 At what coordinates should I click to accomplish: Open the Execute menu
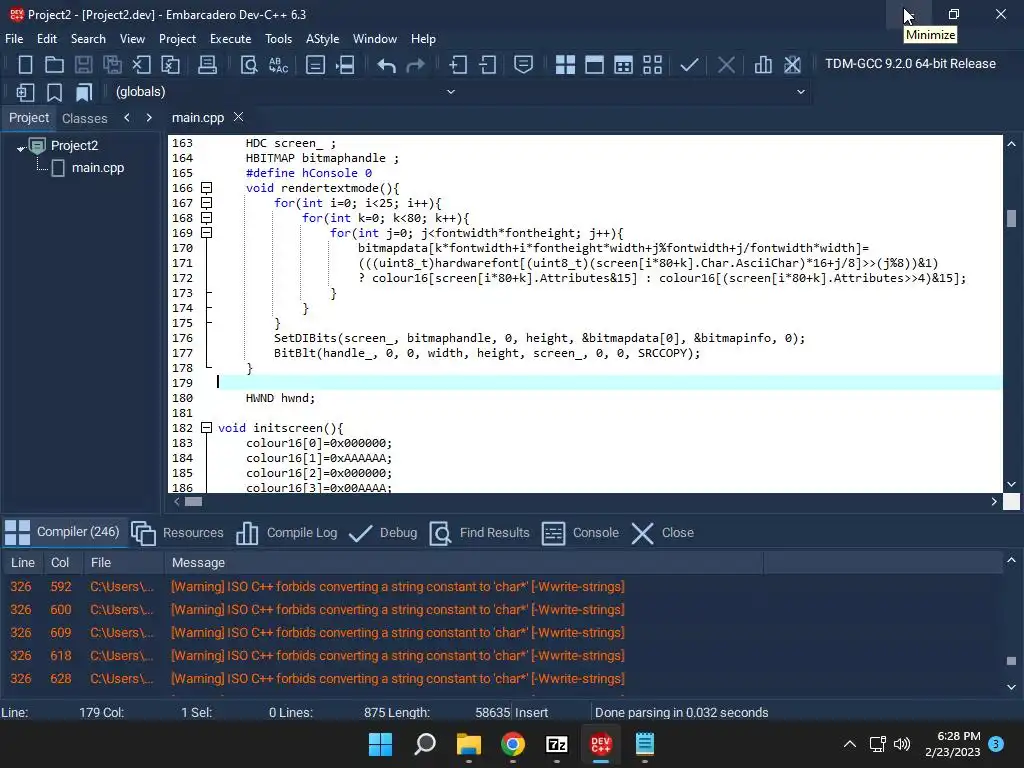tap(230, 39)
